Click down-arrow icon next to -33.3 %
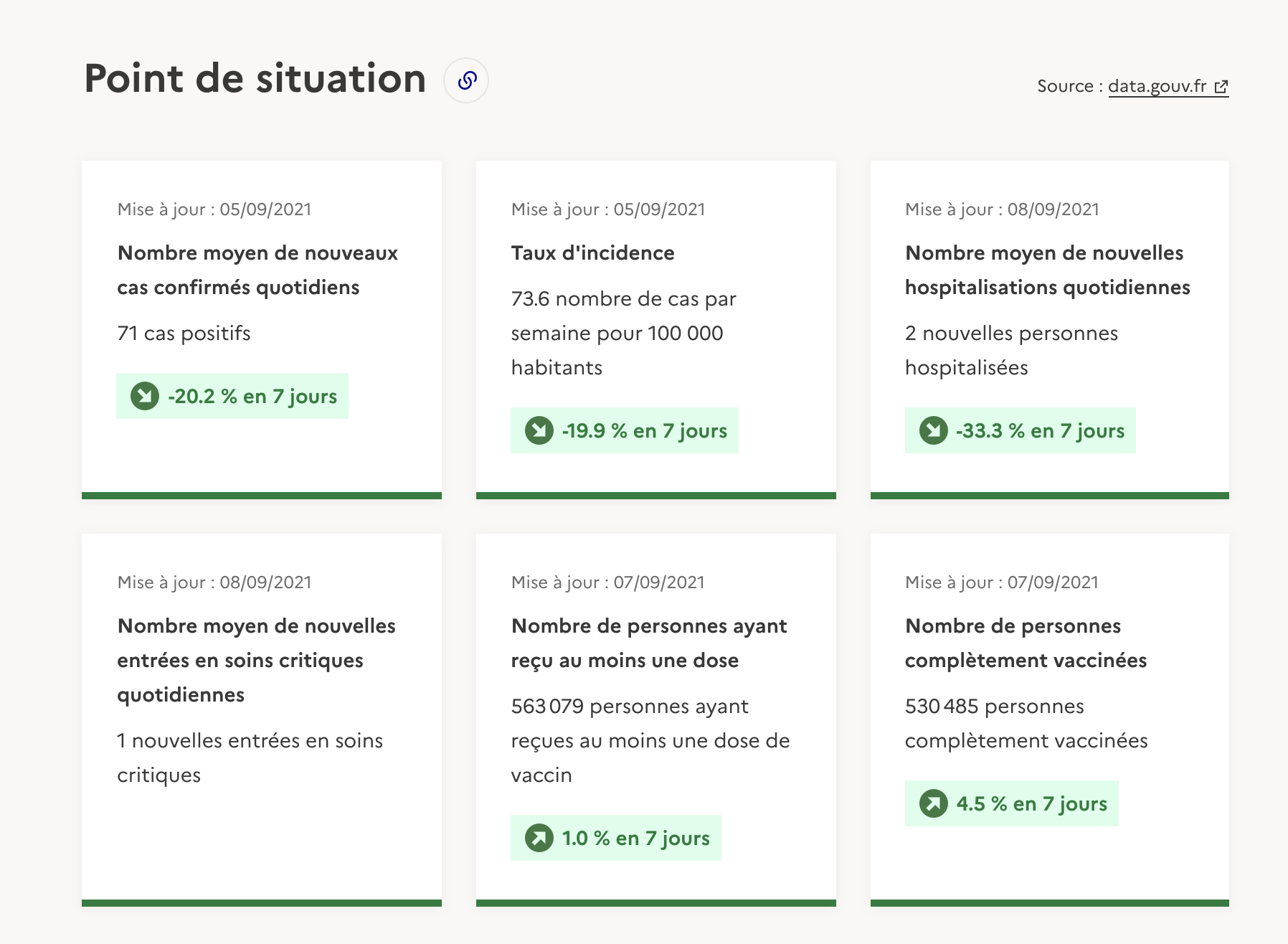 coord(934,430)
